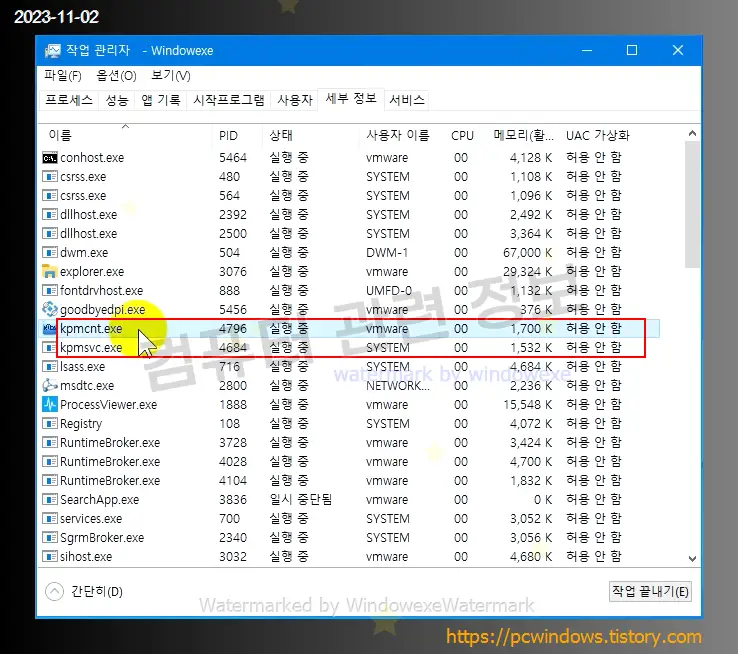This screenshot has width=738, height=654.
Task: Click the msdtc.exe process icon
Action: (49, 385)
